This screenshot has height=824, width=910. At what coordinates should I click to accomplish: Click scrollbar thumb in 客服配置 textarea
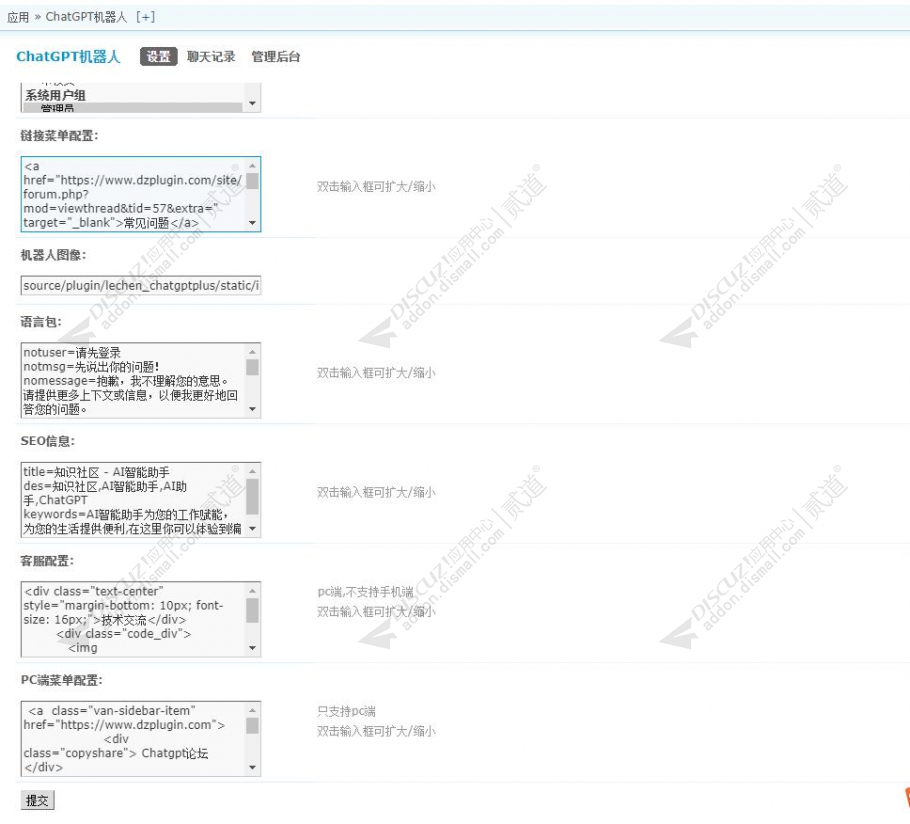(x=252, y=610)
